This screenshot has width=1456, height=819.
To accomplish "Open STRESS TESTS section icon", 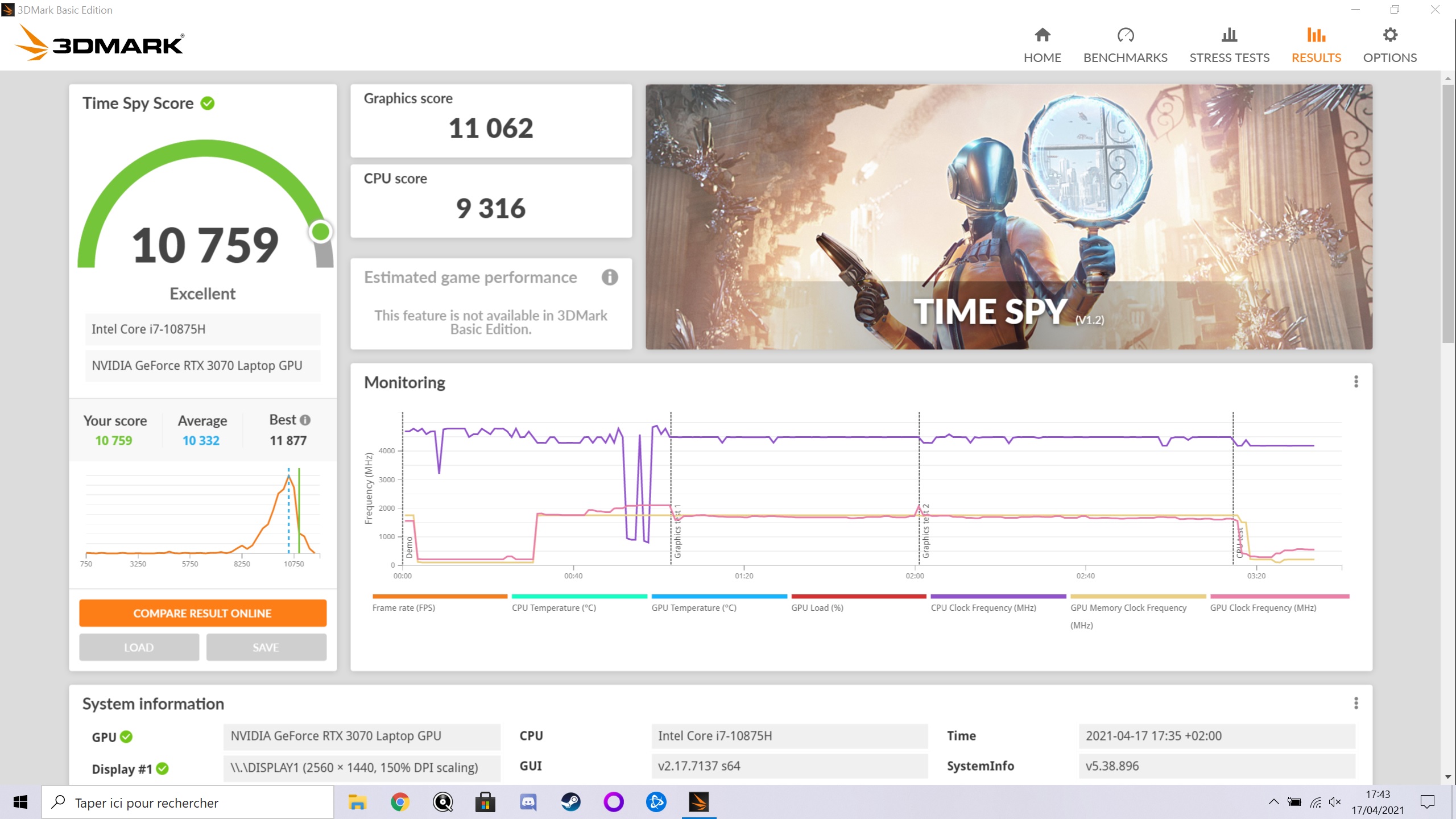I will point(1228,34).
